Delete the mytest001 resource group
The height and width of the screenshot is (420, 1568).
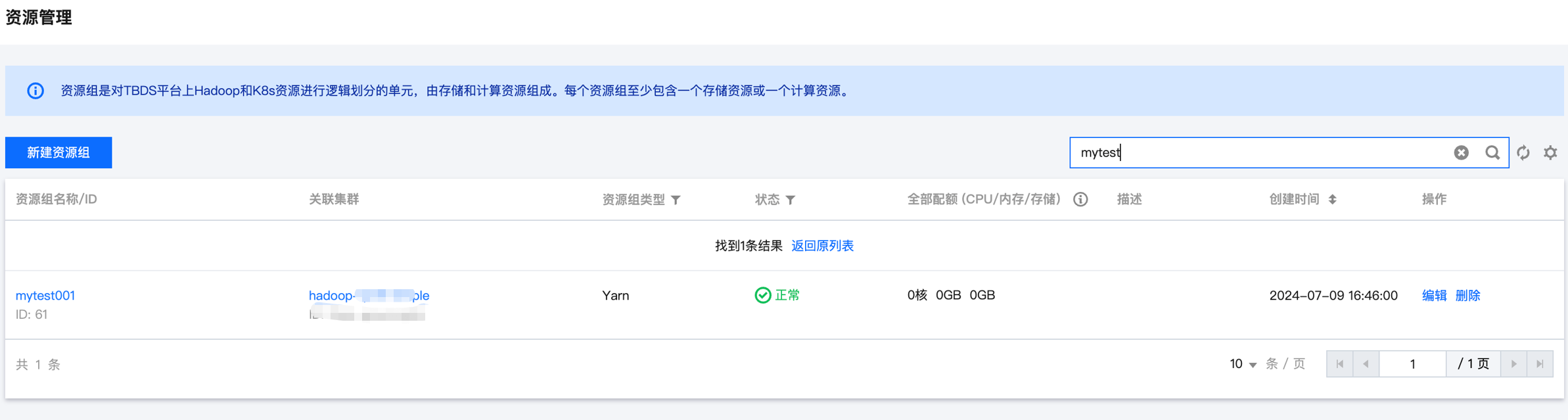(1467, 296)
